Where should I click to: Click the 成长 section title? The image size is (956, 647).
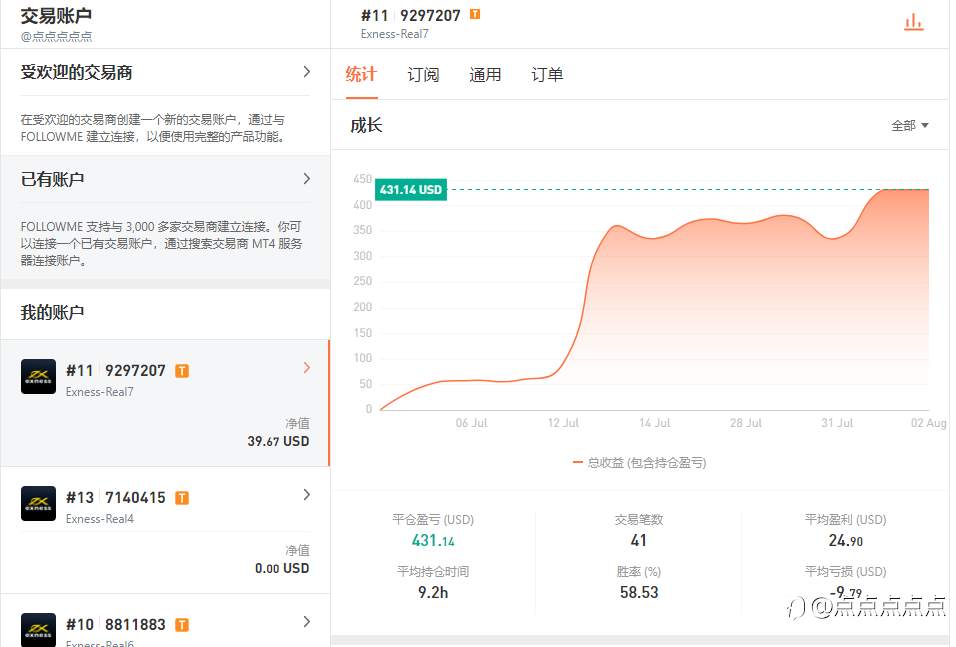point(366,126)
